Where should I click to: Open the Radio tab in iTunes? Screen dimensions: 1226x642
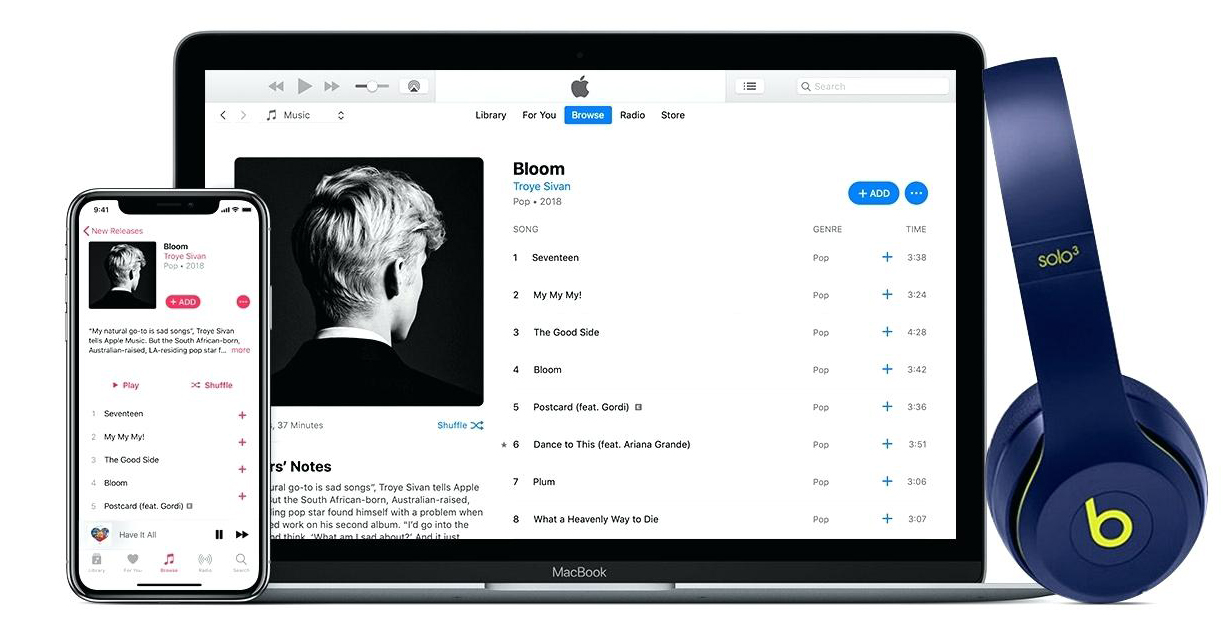pyautogui.click(x=632, y=115)
